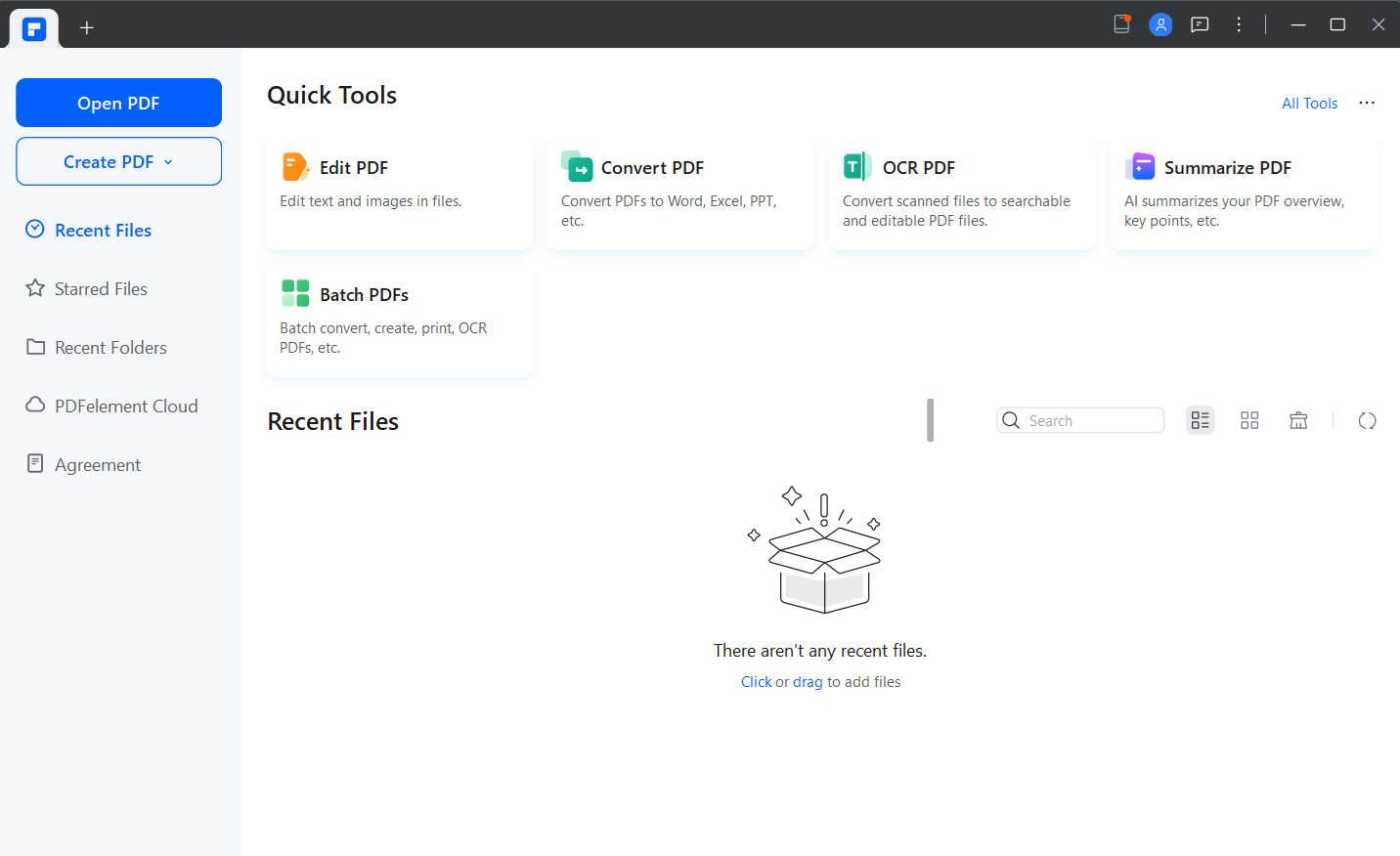Click the empty box illustration

click(816, 550)
